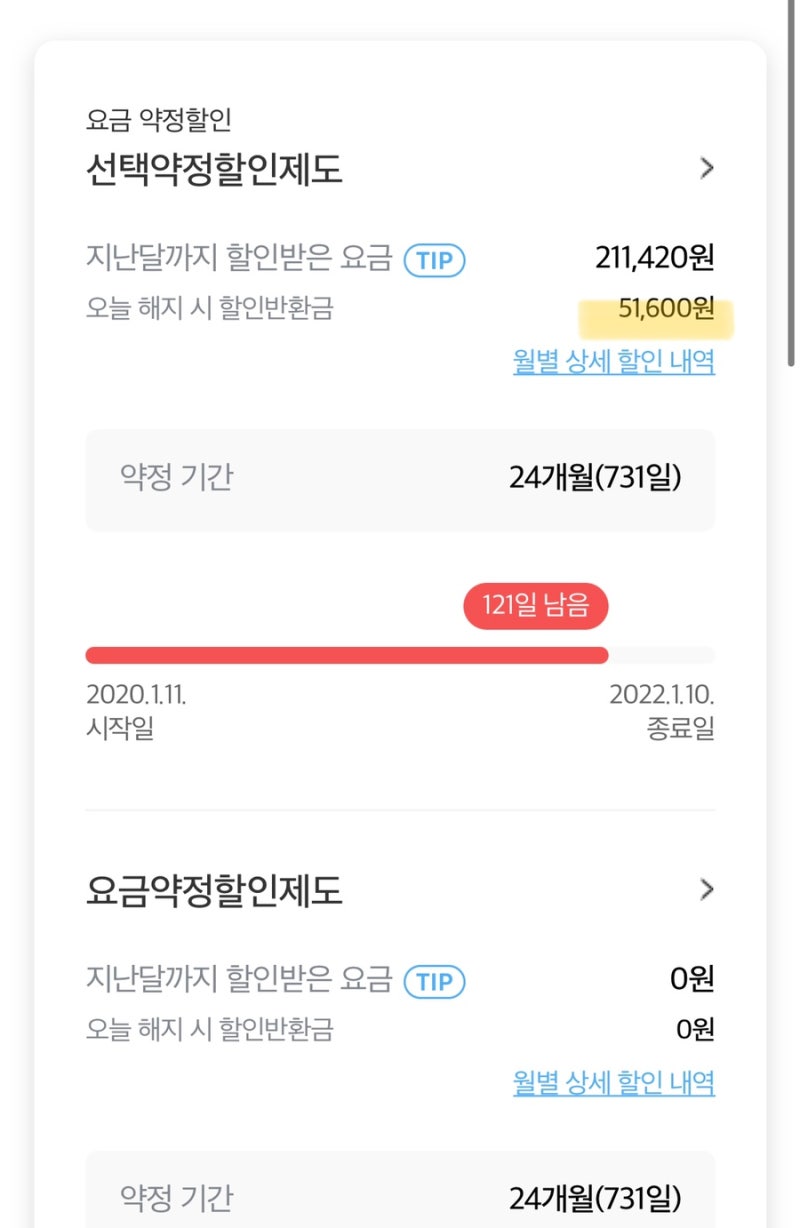Open first 월별 상세 할인 내역 link
The image size is (800, 1228).
[614, 361]
